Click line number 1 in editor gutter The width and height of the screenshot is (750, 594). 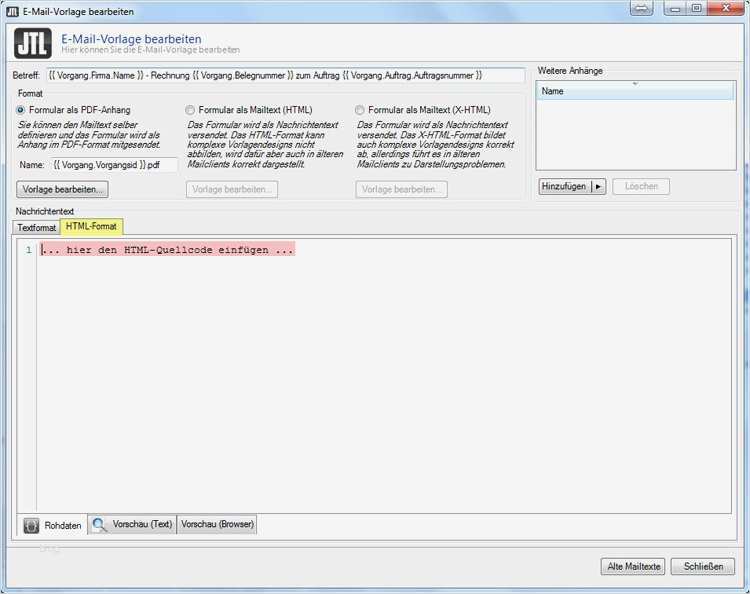pos(29,250)
